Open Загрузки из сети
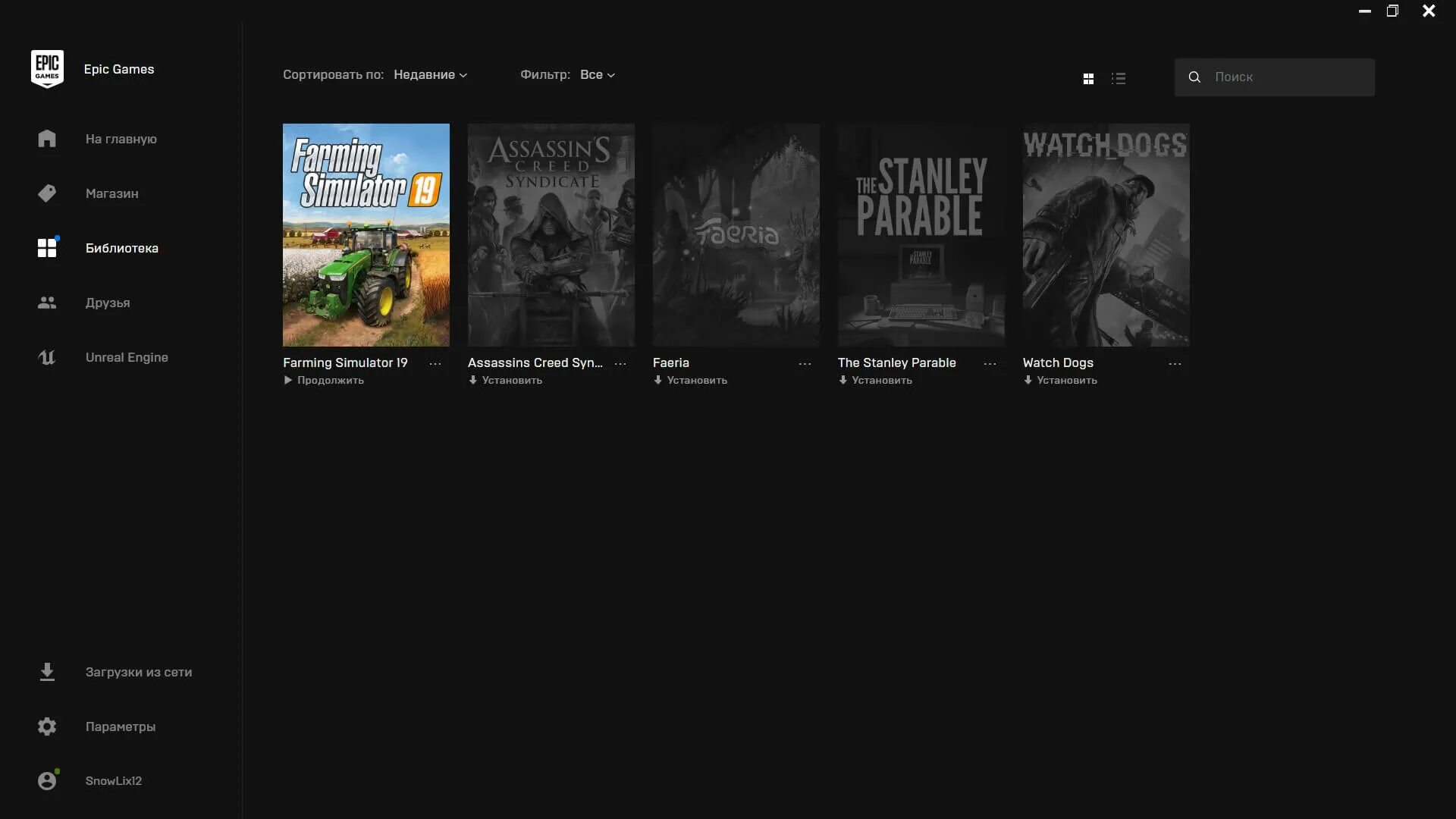 tap(138, 672)
